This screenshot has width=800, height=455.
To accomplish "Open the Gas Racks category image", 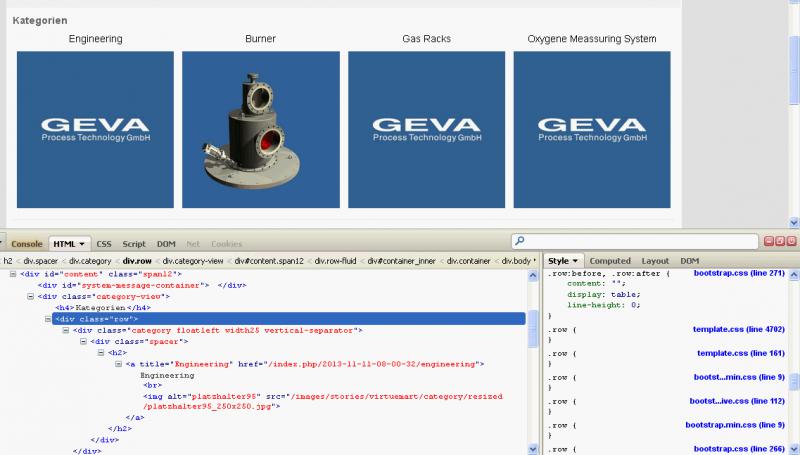I will [x=426, y=130].
